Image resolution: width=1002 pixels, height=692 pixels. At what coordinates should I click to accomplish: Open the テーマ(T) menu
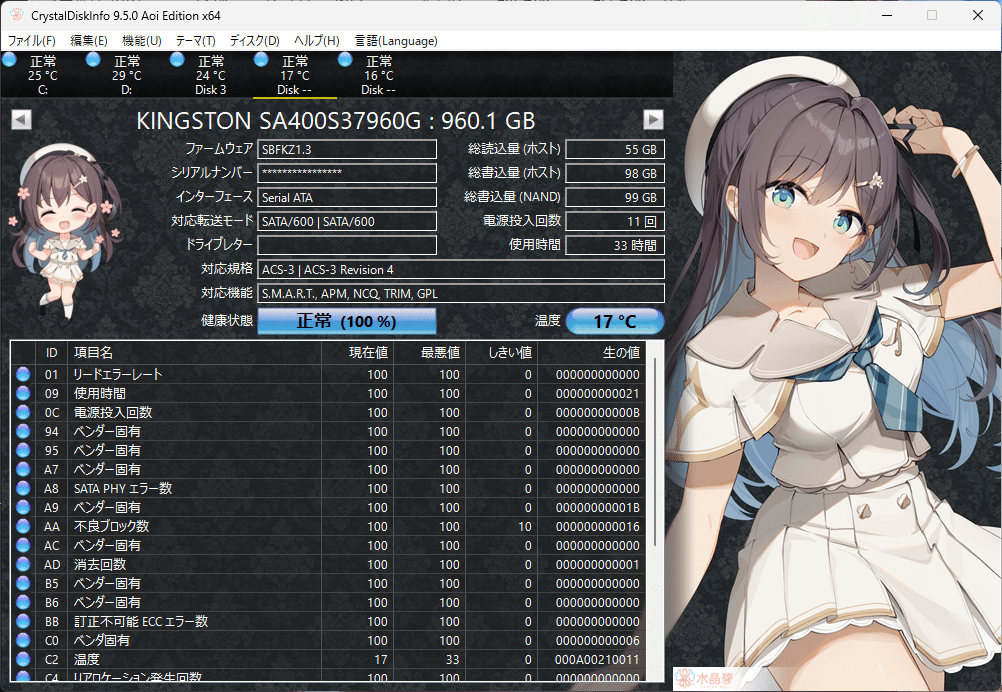[x=196, y=41]
